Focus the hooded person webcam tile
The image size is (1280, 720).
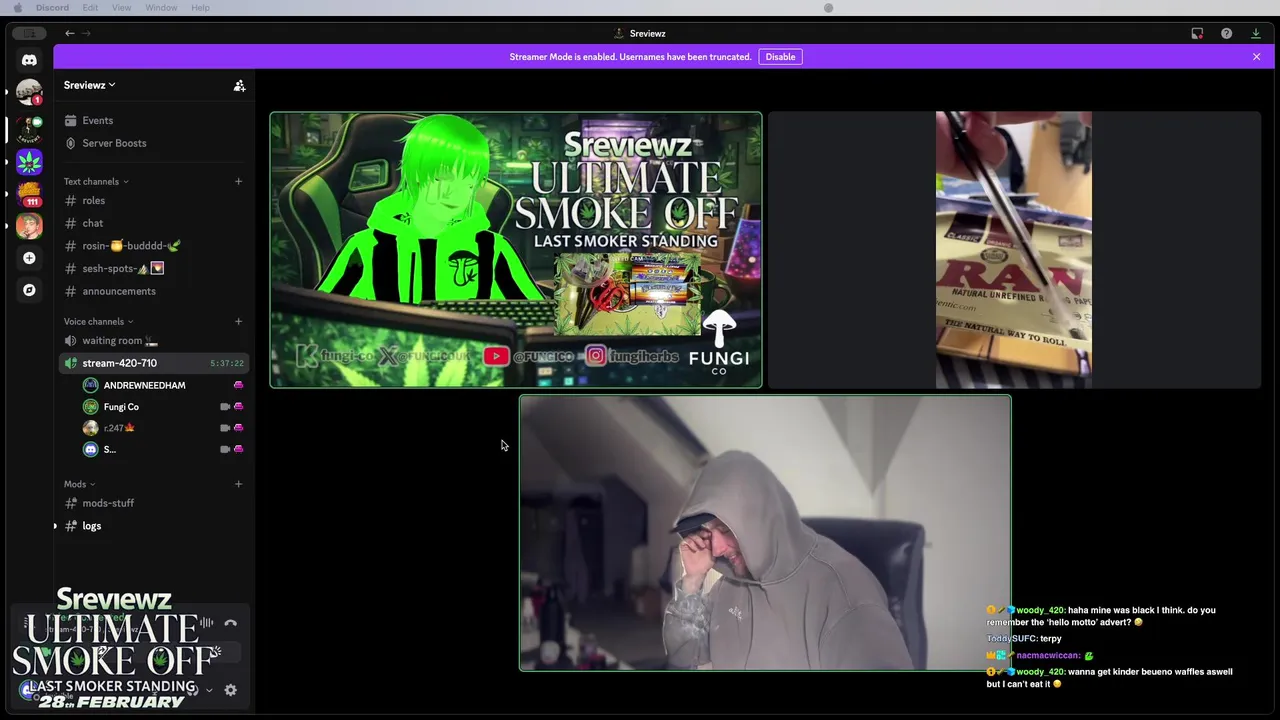click(x=765, y=533)
